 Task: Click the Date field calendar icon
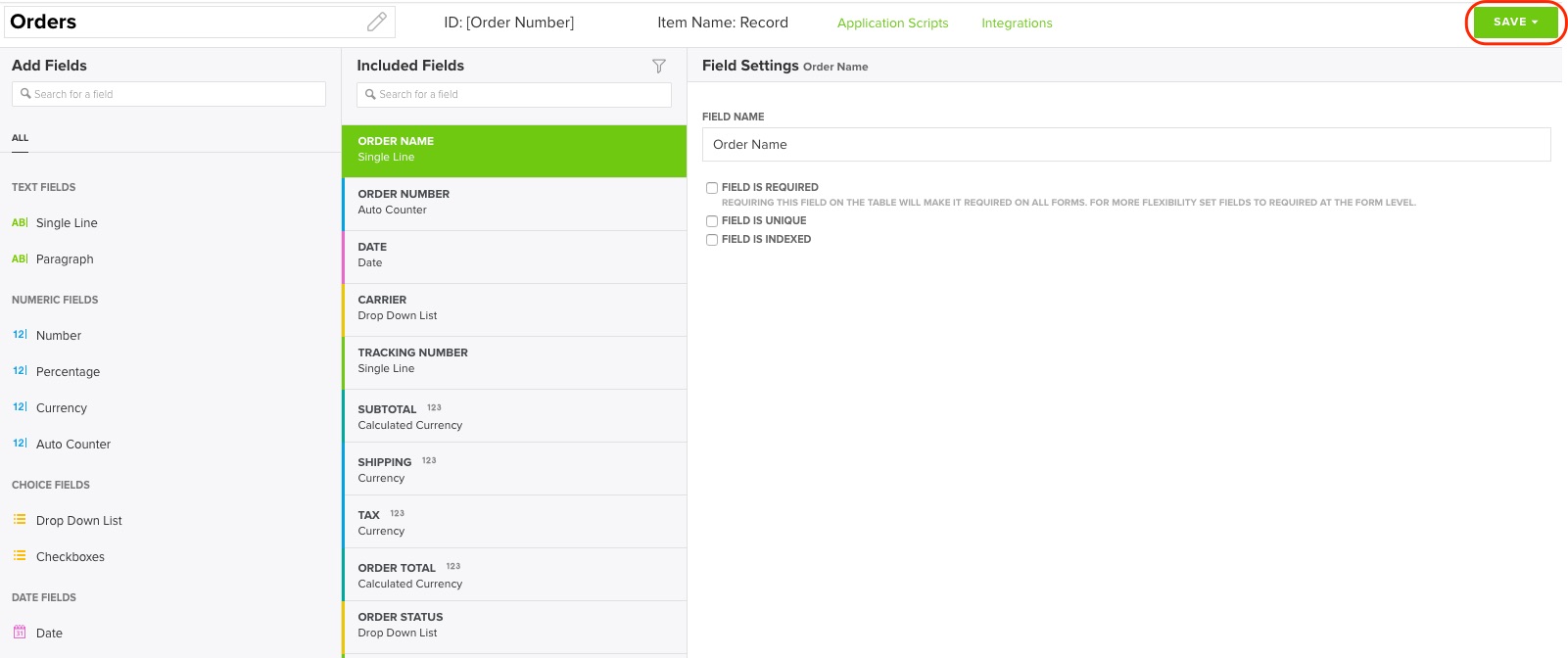pos(20,633)
